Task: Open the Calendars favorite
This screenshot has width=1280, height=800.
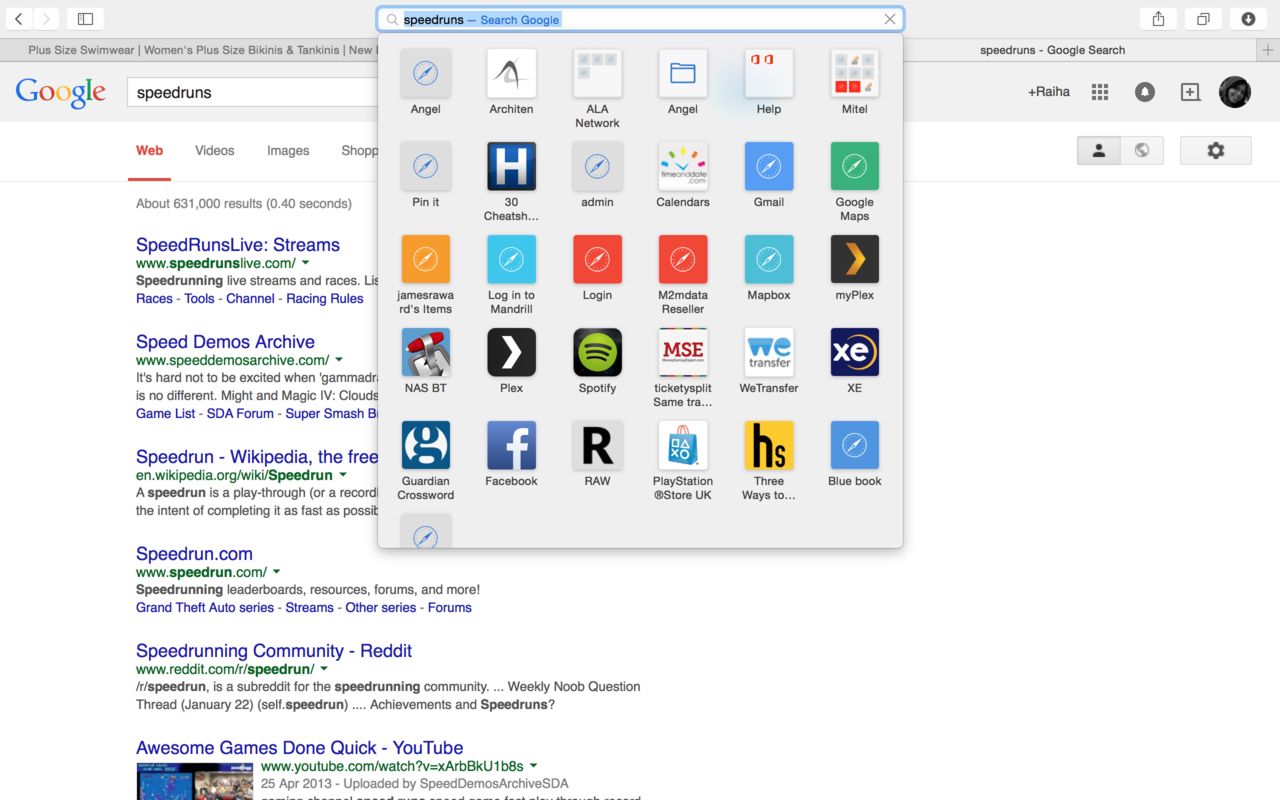Action: pos(683,166)
